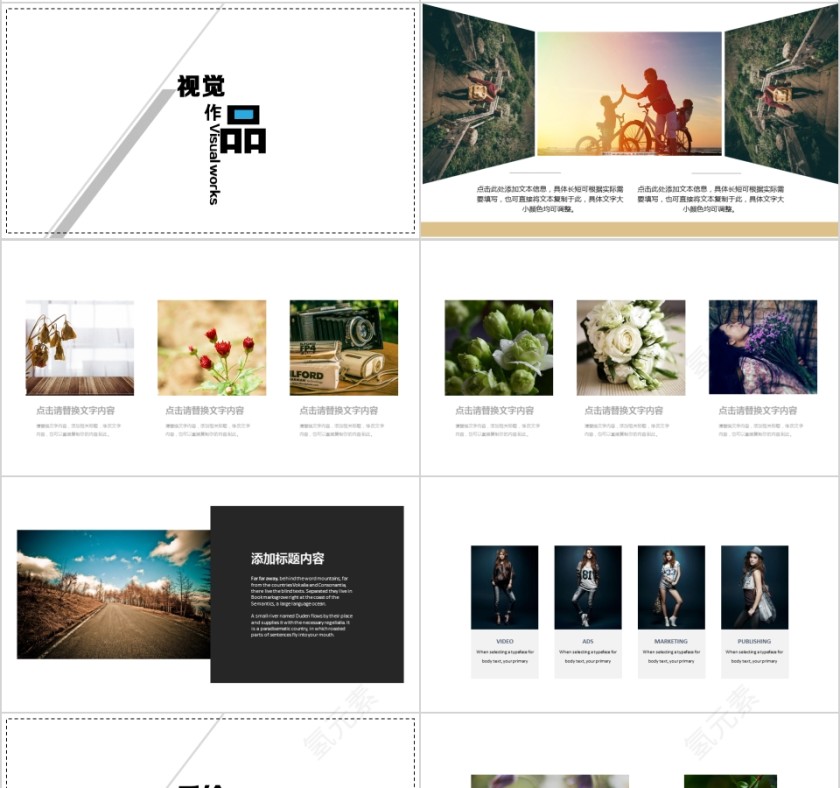Select the English paragraph on dark panel
Image resolution: width=840 pixels, height=788 pixels.
pos(301,606)
